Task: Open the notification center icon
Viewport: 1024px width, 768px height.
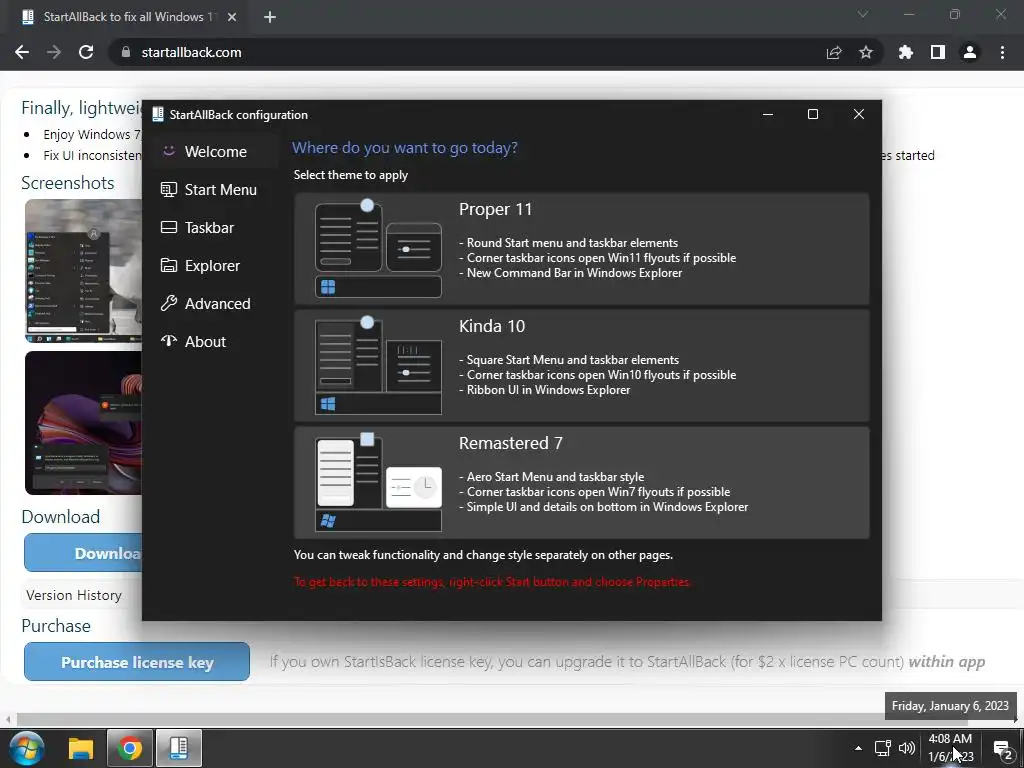Action: point(1002,749)
